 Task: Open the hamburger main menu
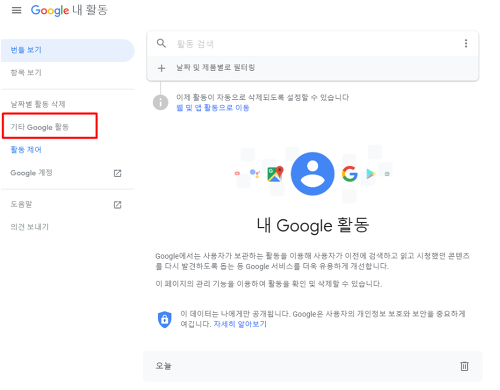click(16, 10)
